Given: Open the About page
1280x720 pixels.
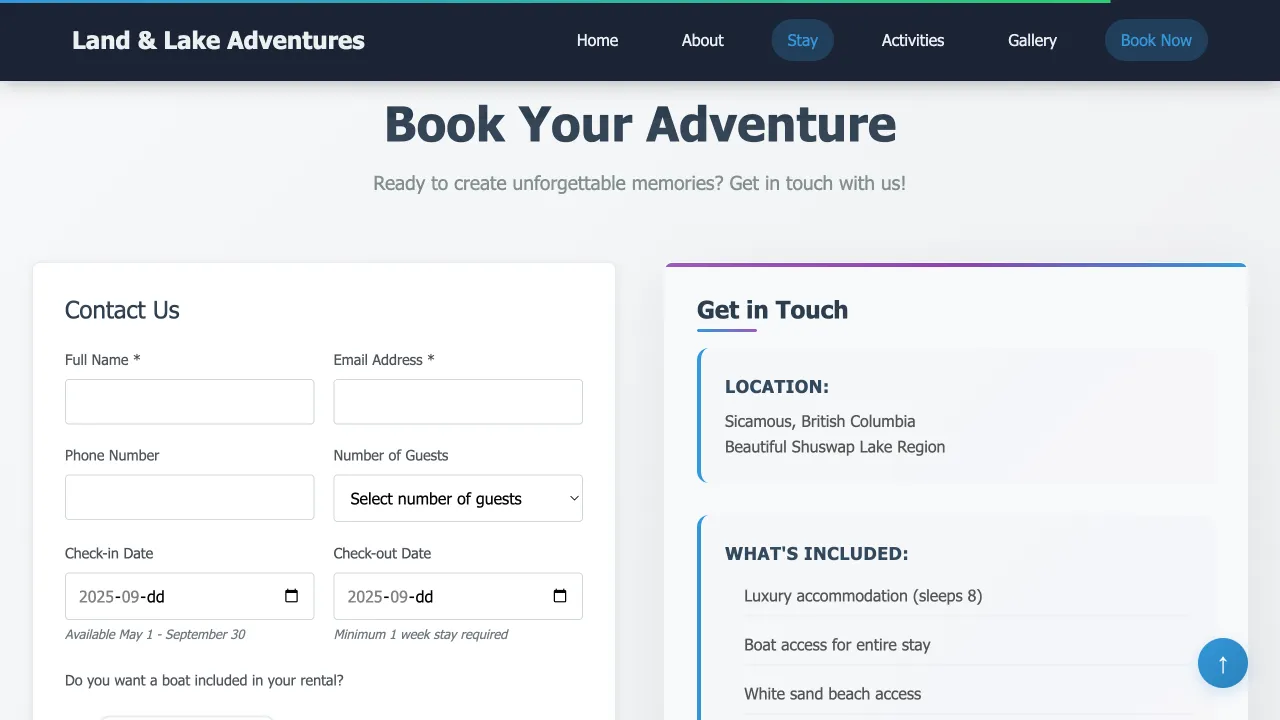Looking at the screenshot, I should [701, 40].
